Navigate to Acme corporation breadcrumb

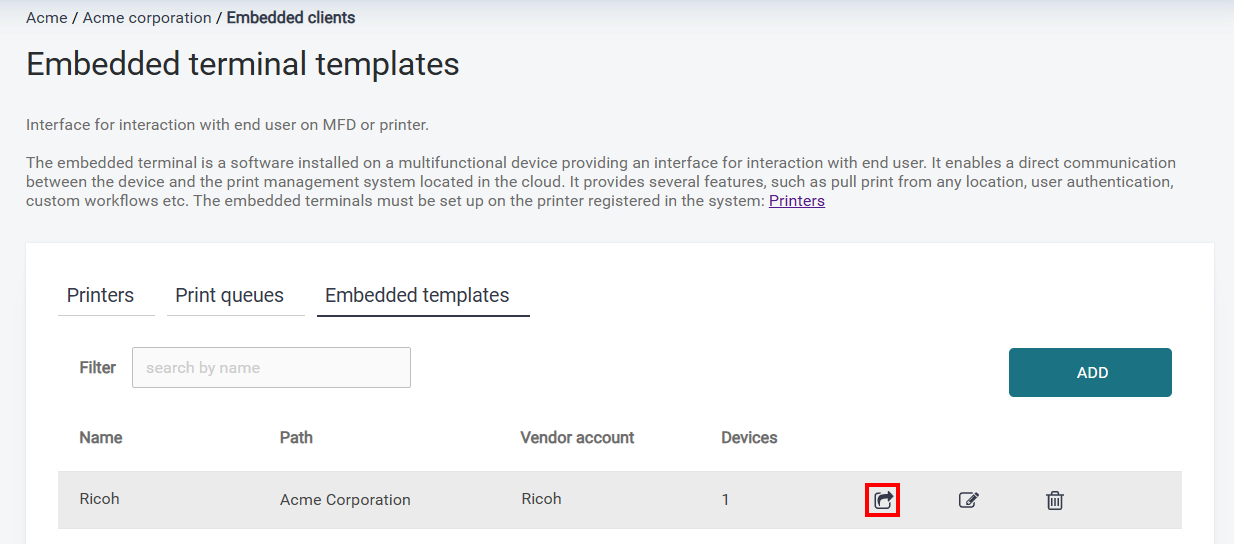(x=147, y=18)
